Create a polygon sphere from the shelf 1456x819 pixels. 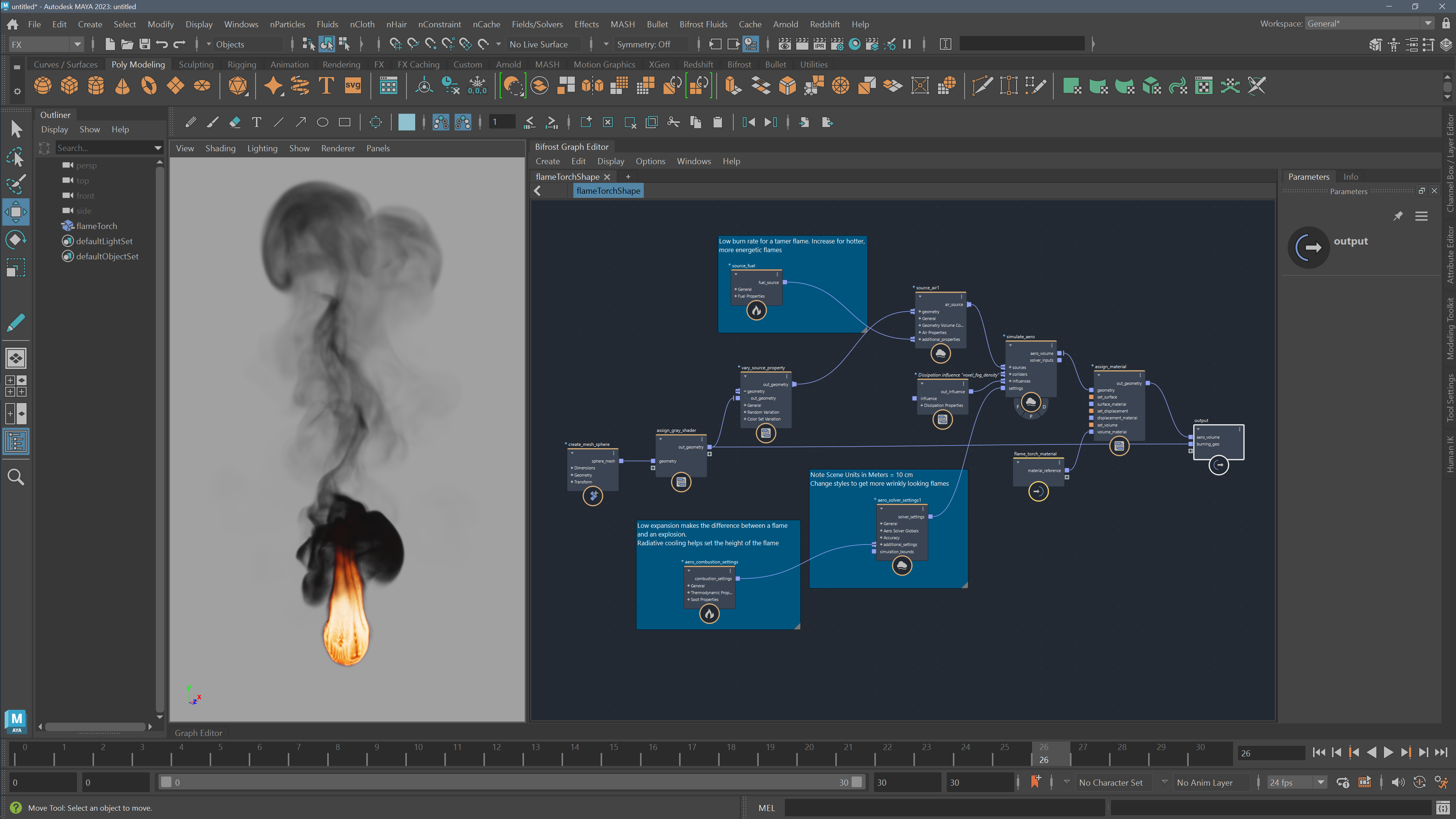coord(42,85)
